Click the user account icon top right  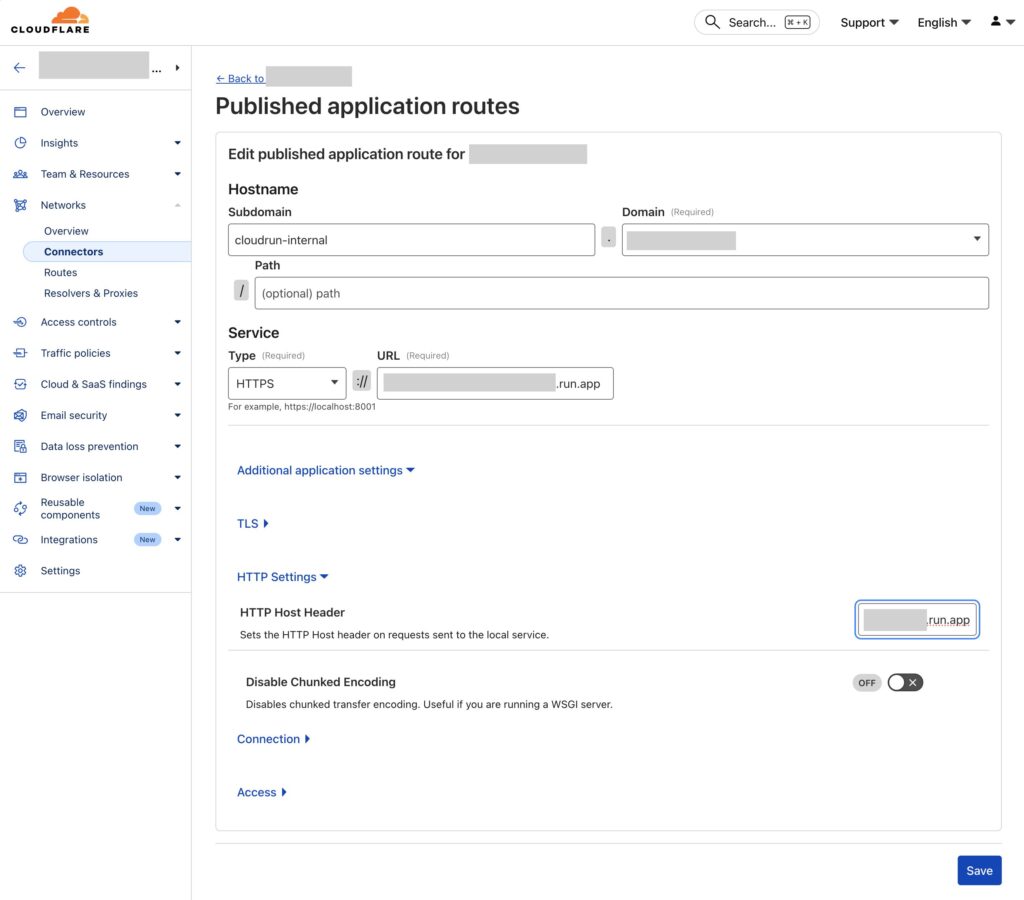point(996,21)
